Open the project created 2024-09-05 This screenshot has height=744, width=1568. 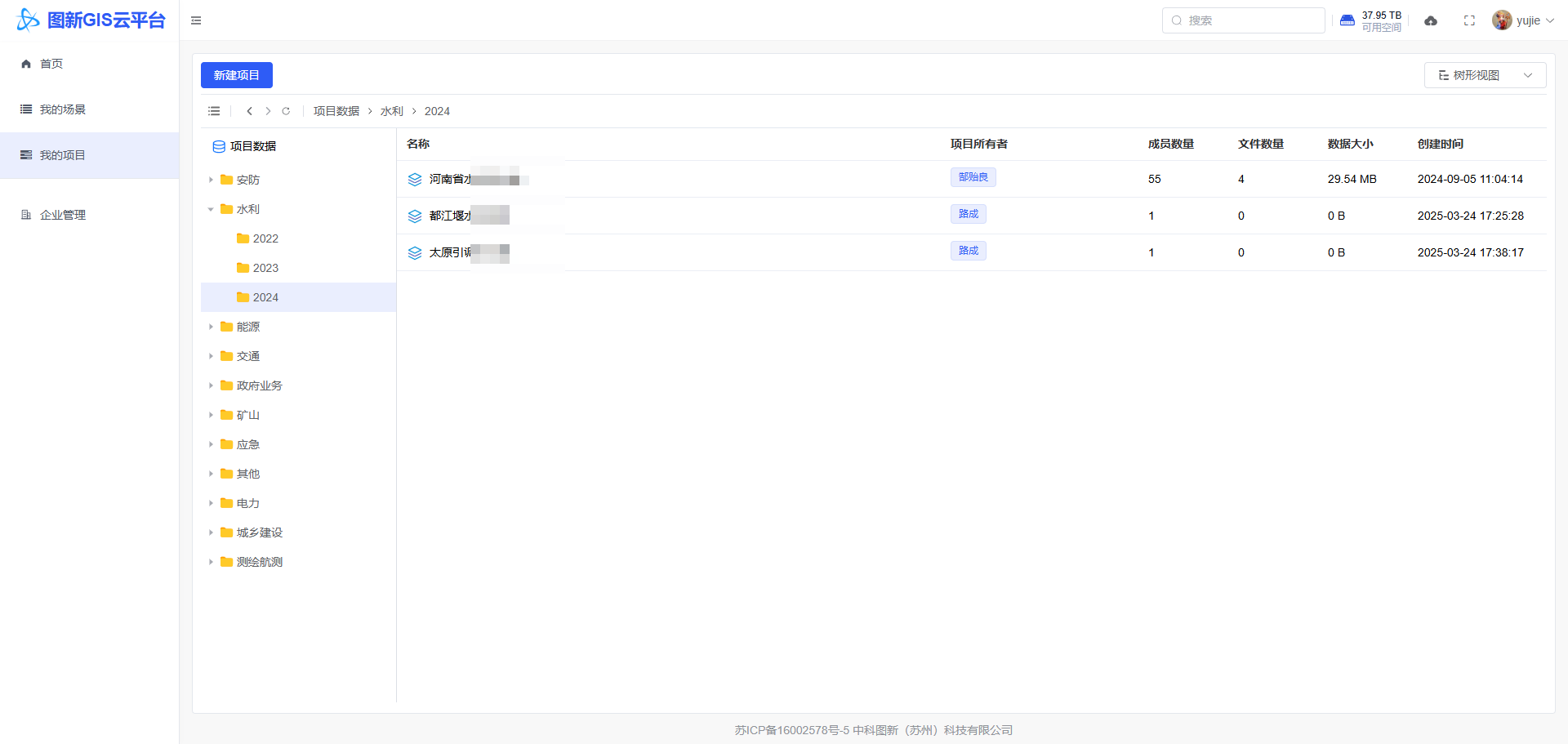(449, 179)
